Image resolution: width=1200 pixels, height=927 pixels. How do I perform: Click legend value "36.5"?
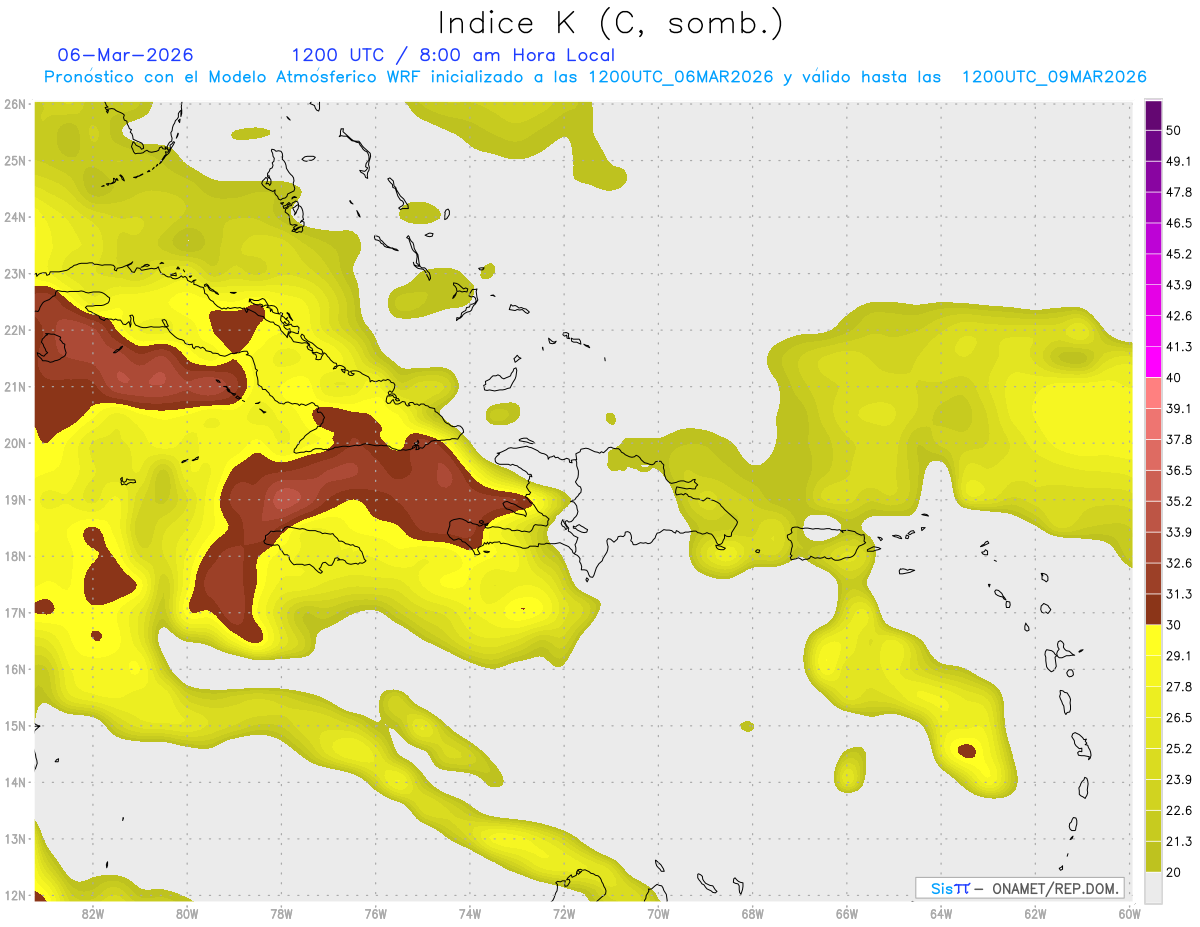point(1178,470)
